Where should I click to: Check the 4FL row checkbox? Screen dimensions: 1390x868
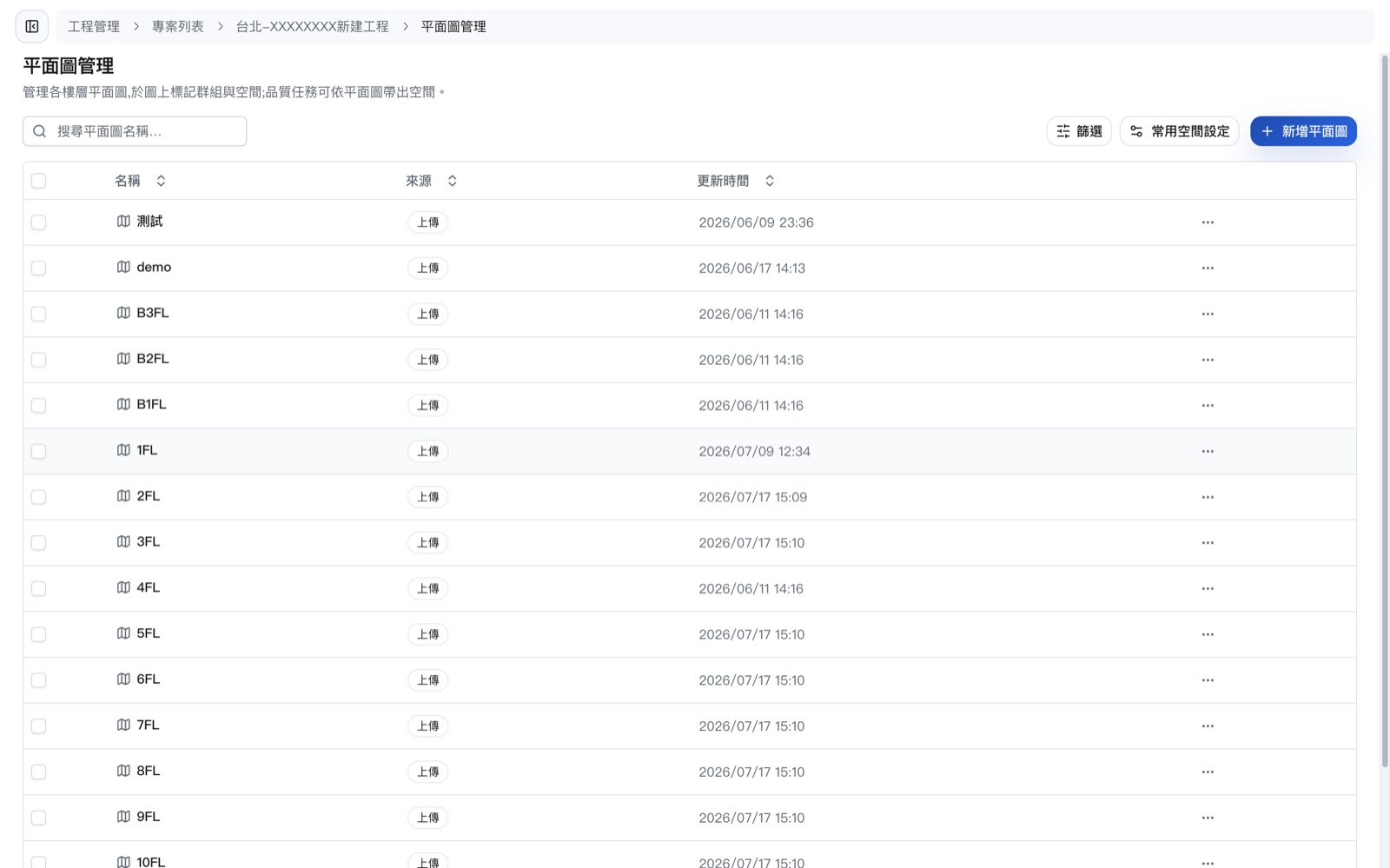click(38, 588)
